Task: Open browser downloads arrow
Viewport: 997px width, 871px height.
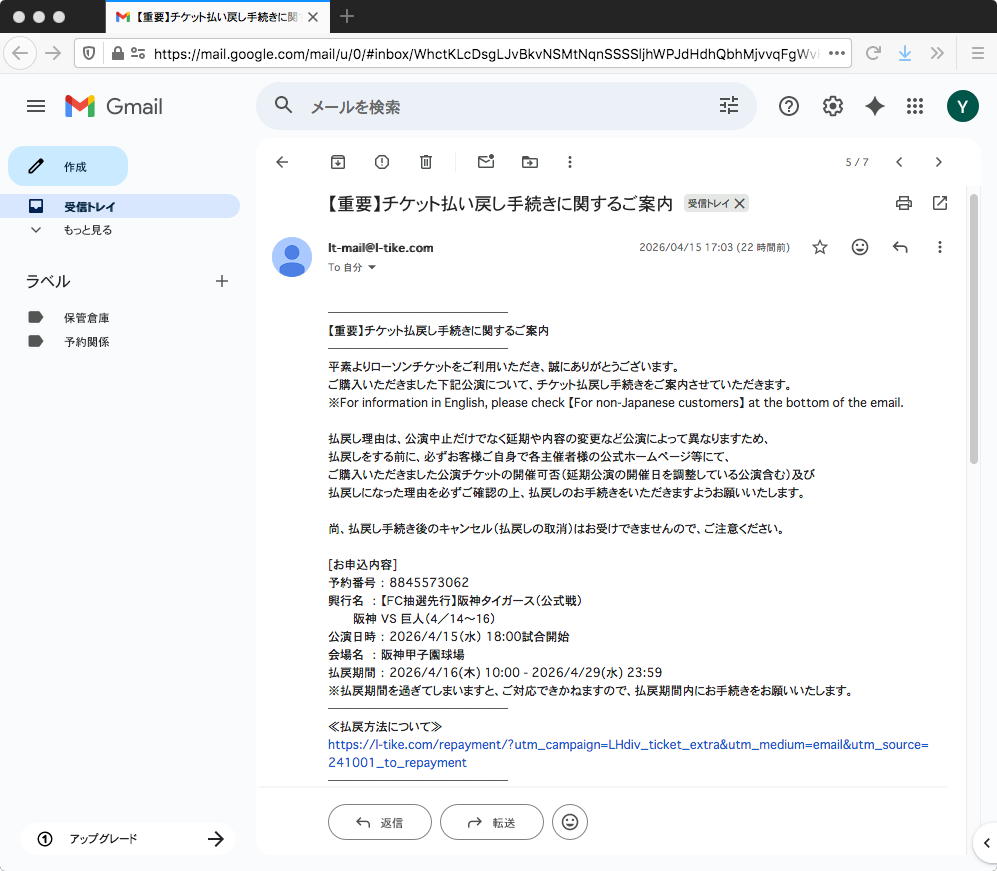Action: pyautogui.click(x=904, y=53)
